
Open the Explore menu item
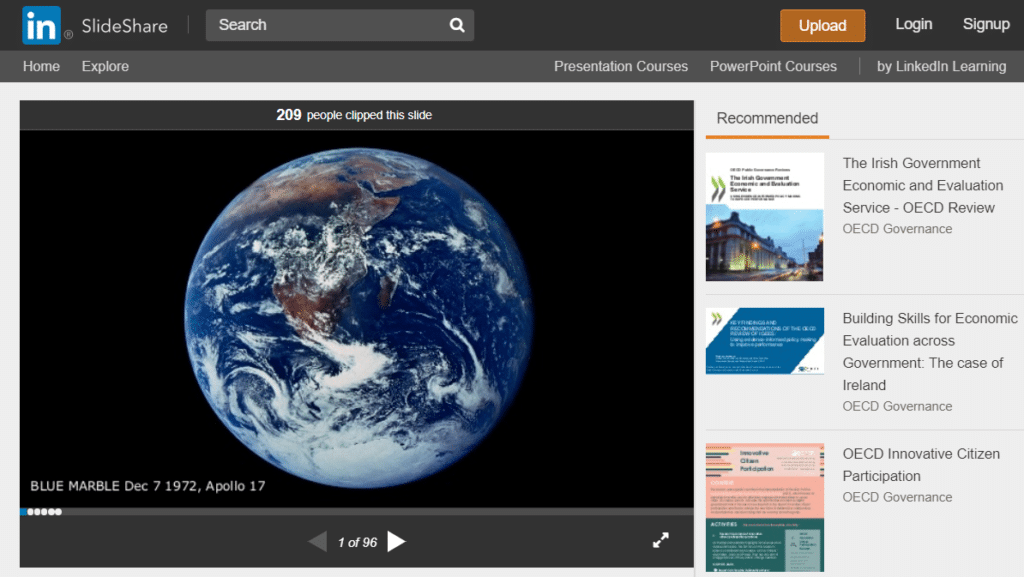click(105, 67)
